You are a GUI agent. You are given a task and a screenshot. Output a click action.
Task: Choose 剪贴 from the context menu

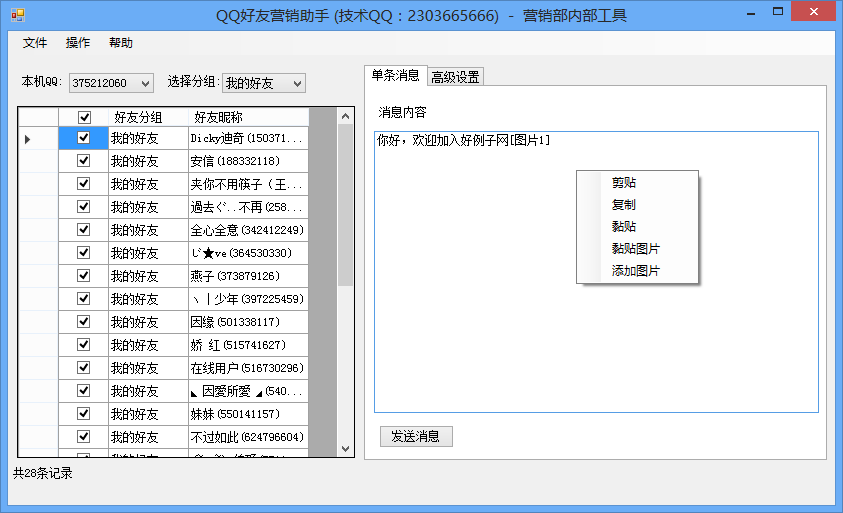tap(638, 183)
